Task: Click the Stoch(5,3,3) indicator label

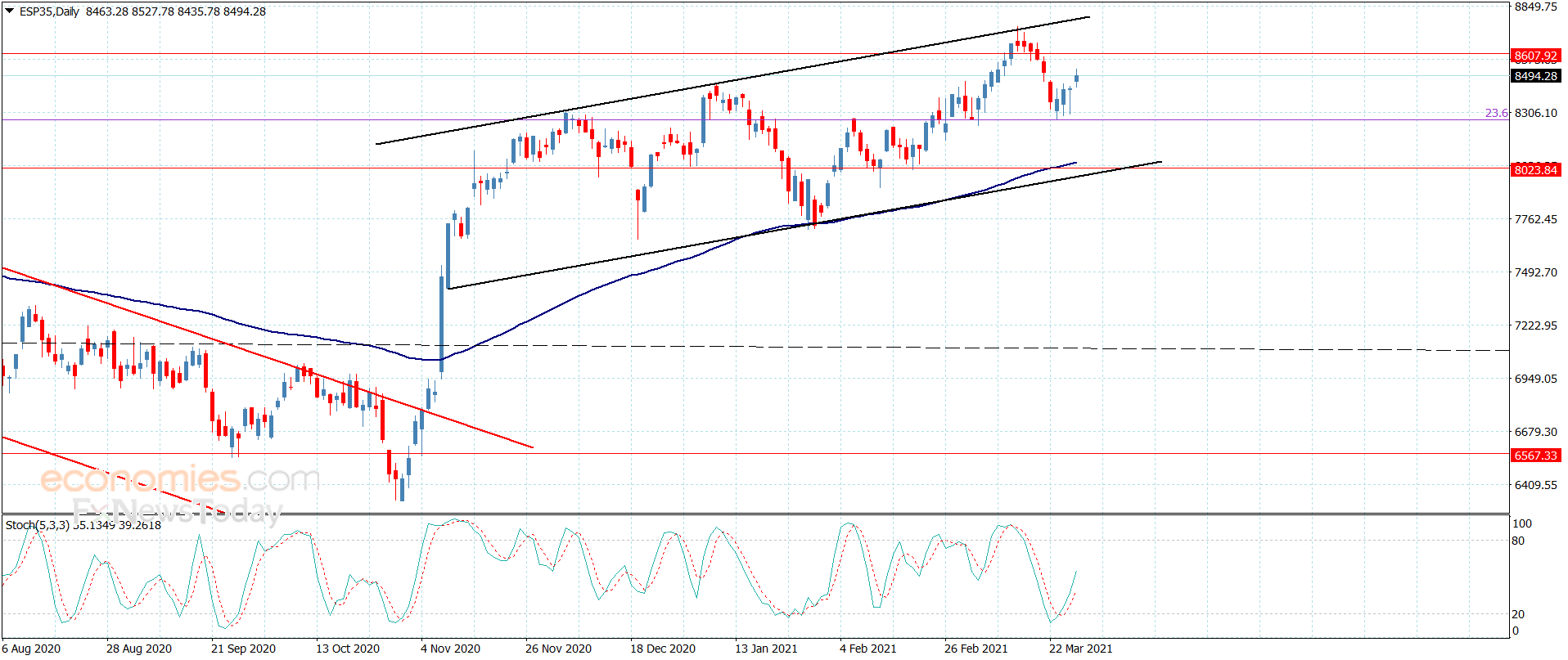Action: 38,525
